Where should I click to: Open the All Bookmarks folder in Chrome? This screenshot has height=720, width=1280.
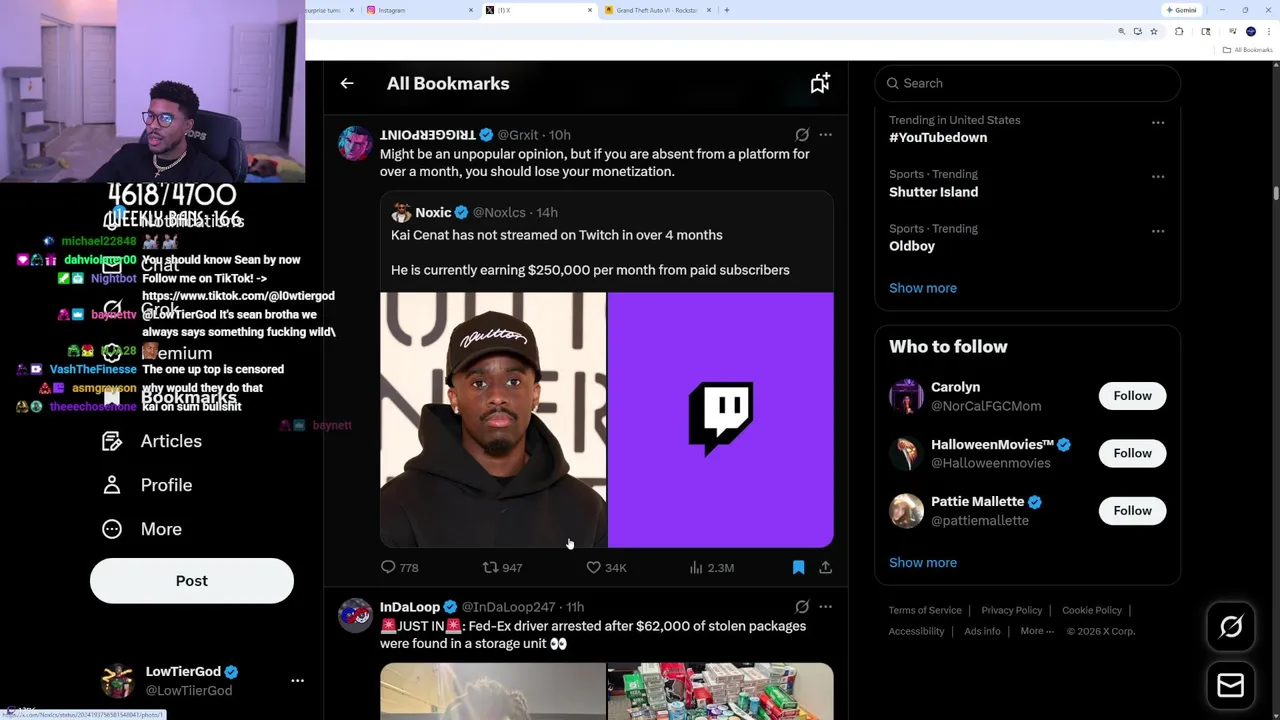[1249, 50]
